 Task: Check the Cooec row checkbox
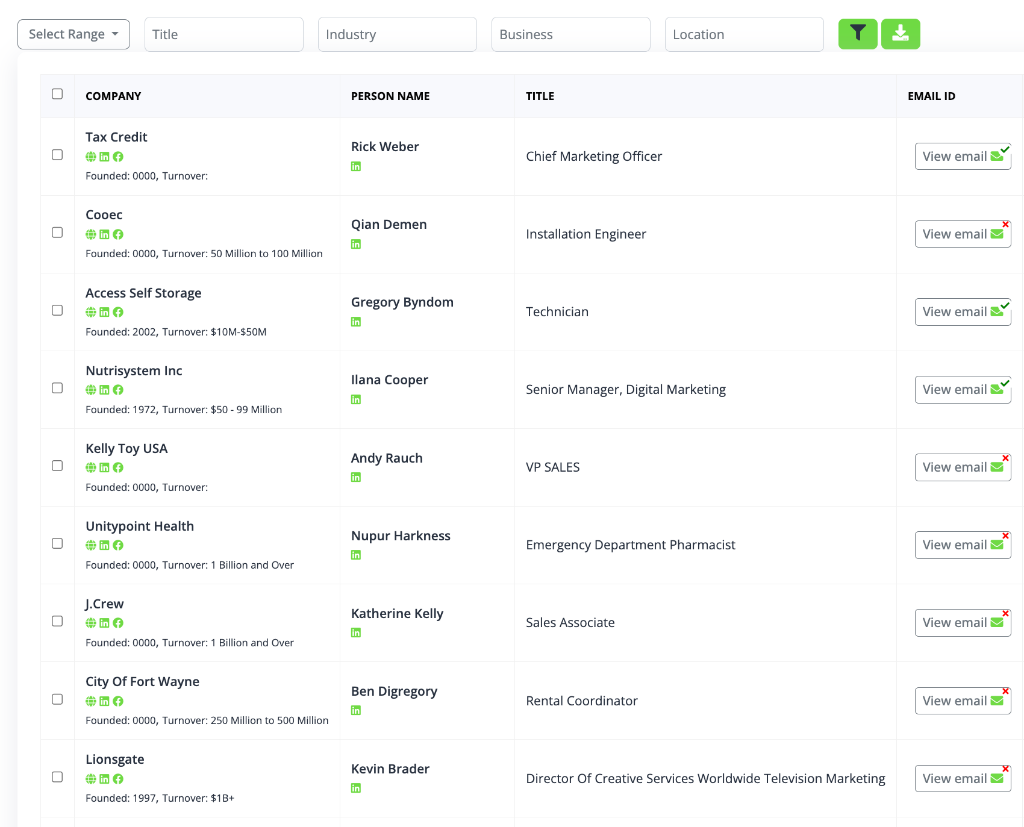click(x=57, y=233)
